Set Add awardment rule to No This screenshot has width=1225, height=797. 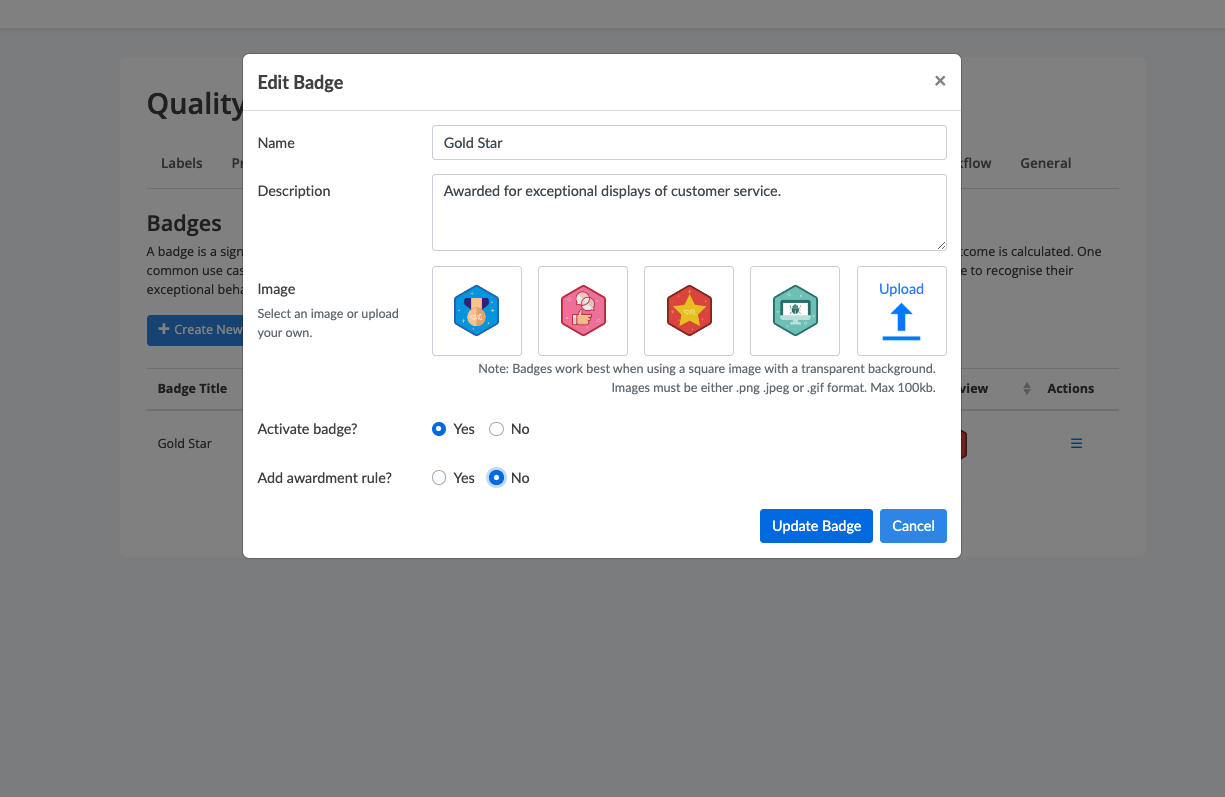(496, 478)
